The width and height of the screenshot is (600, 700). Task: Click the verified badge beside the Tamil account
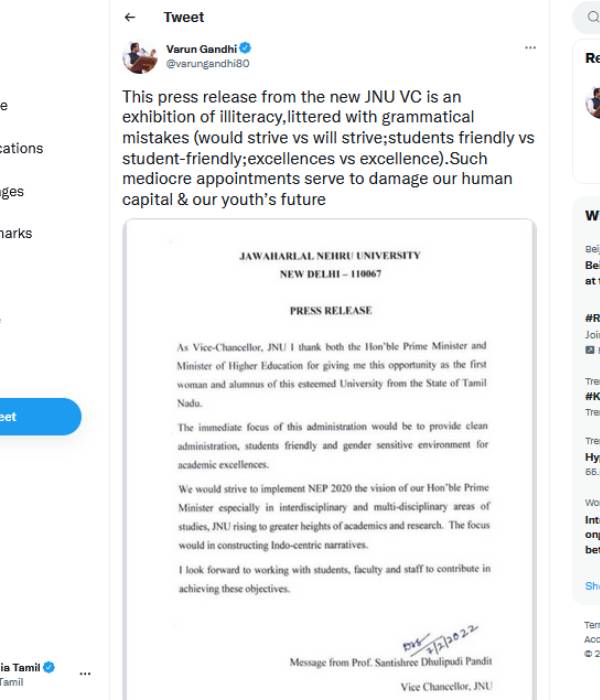[x=48, y=666]
